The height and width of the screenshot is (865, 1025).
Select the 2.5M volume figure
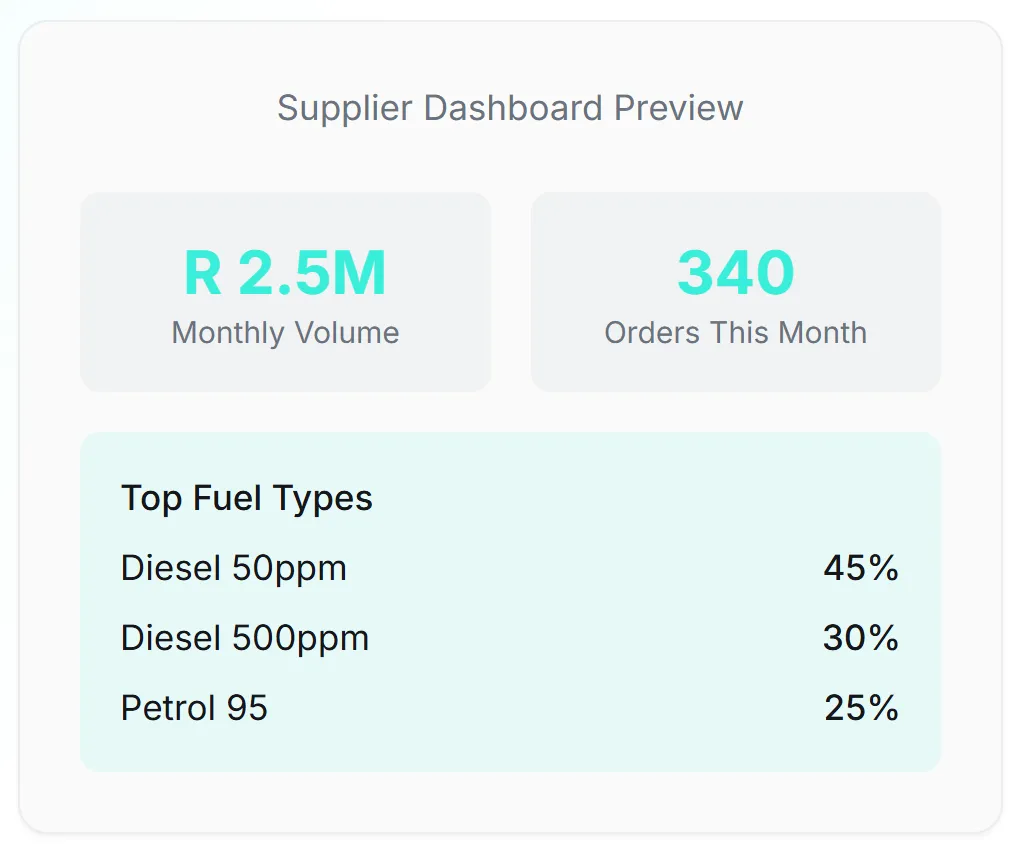(312, 273)
